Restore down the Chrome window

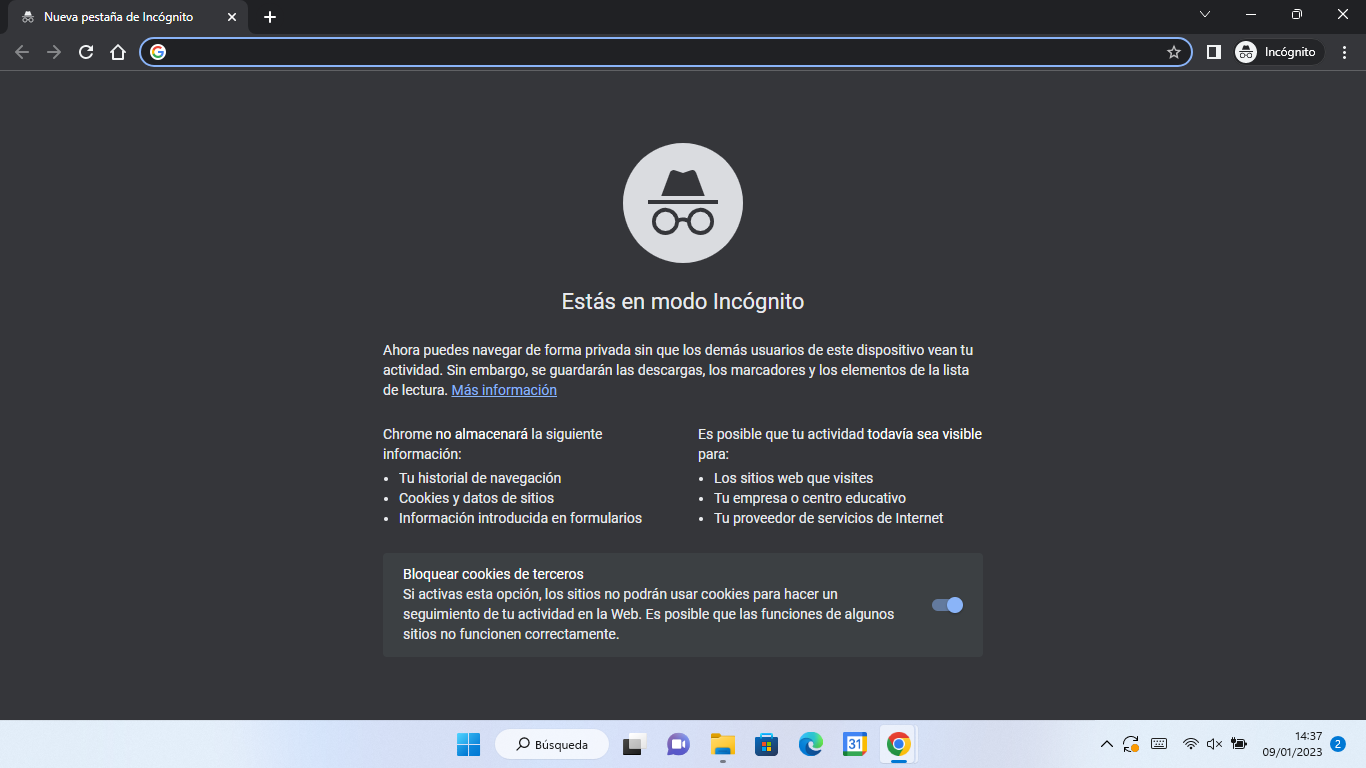point(1297,14)
